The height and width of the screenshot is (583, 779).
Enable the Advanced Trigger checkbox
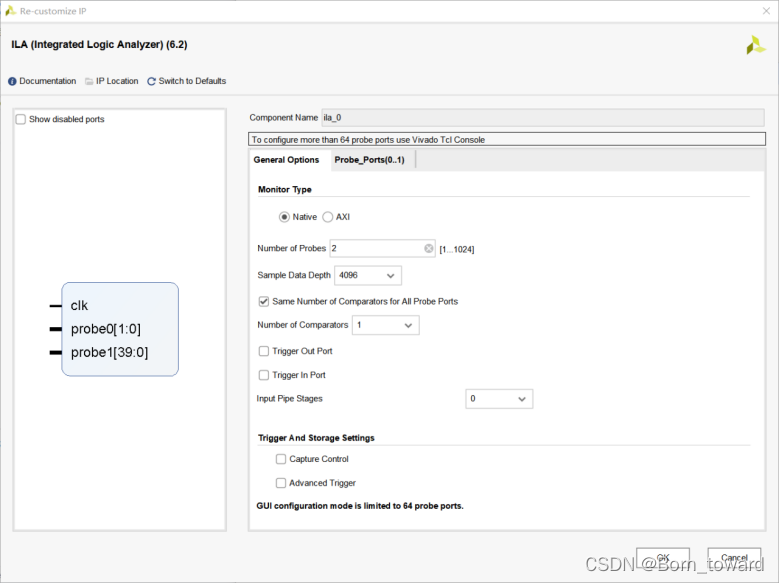click(x=281, y=483)
